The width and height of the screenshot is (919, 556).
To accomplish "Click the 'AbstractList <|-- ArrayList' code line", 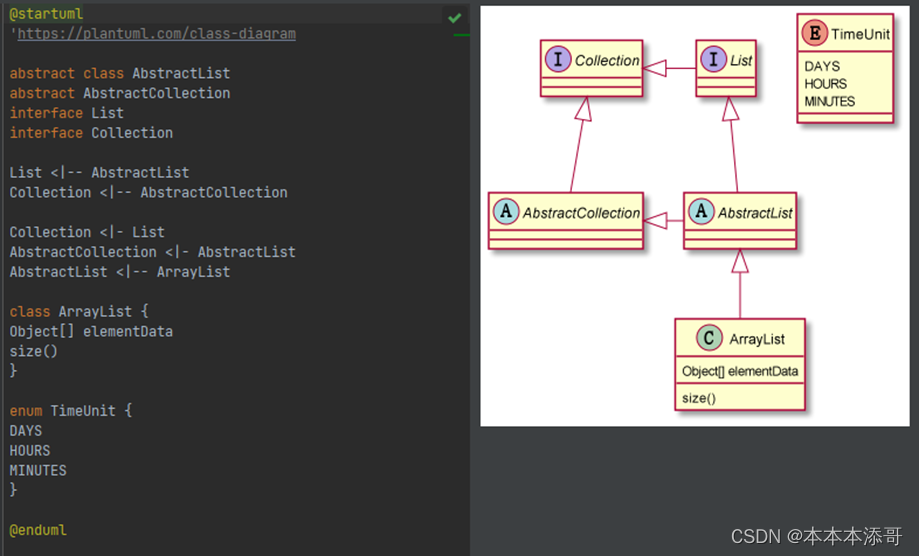I will [x=120, y=272].
